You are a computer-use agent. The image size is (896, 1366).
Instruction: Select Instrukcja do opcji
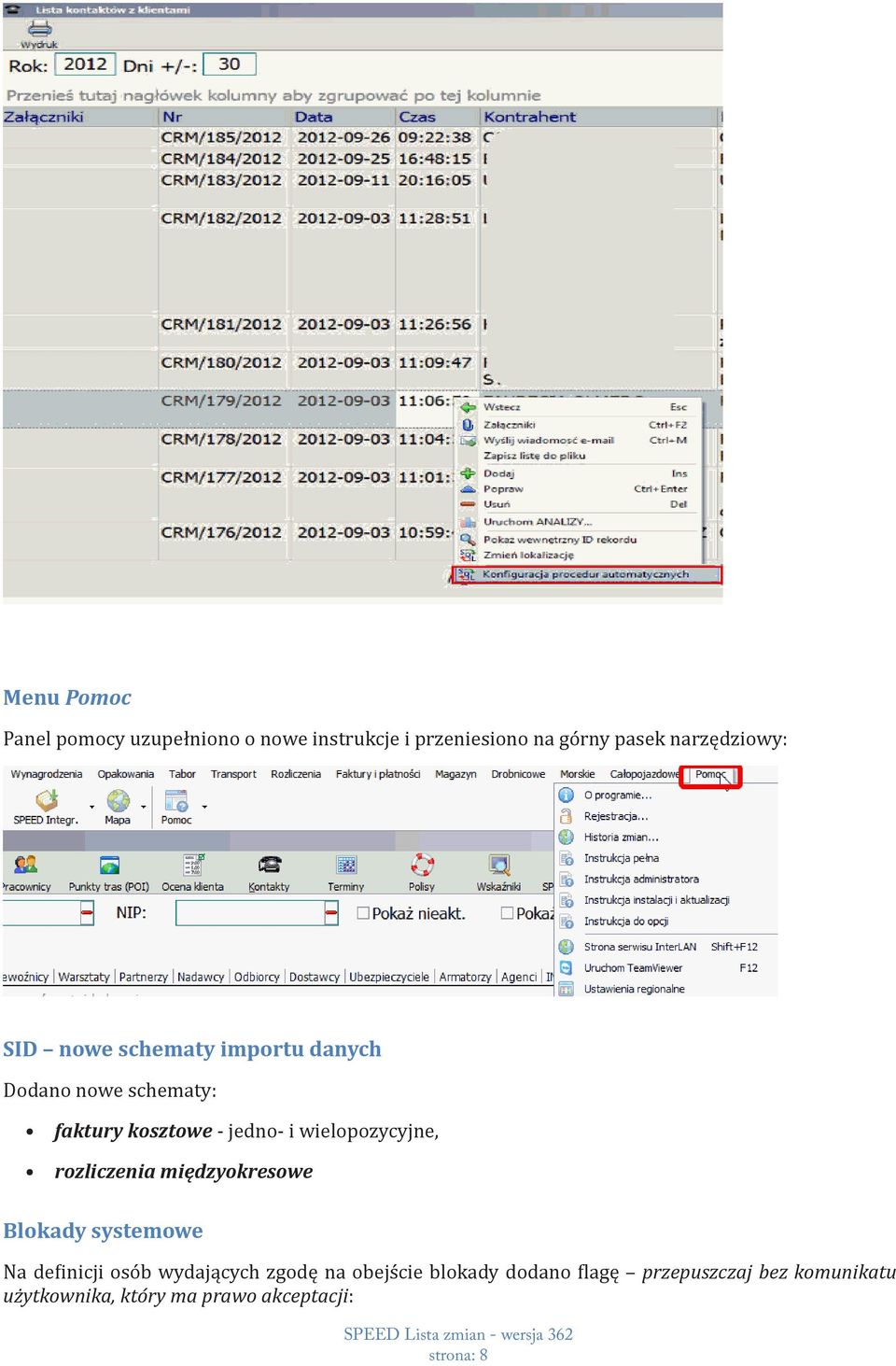point(626,922)
